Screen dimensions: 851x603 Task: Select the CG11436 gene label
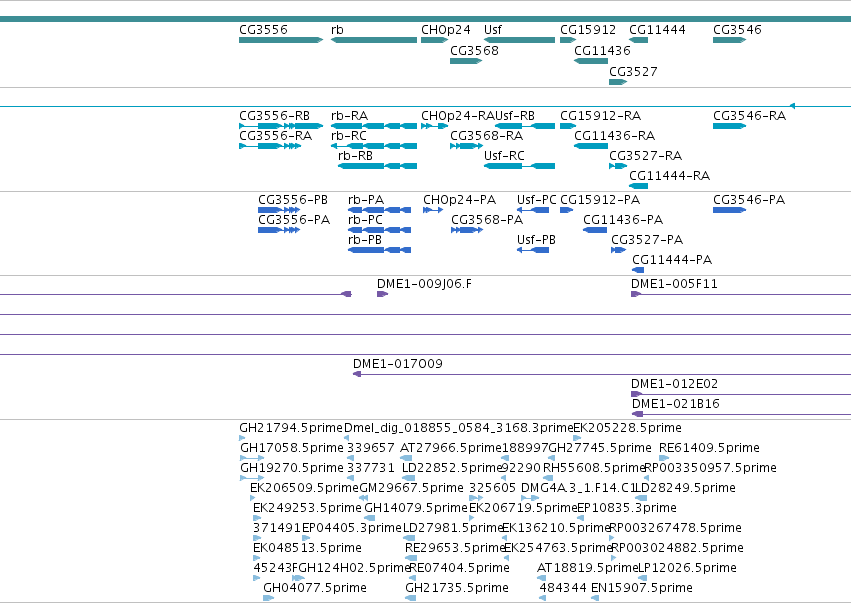coord(602,50)
